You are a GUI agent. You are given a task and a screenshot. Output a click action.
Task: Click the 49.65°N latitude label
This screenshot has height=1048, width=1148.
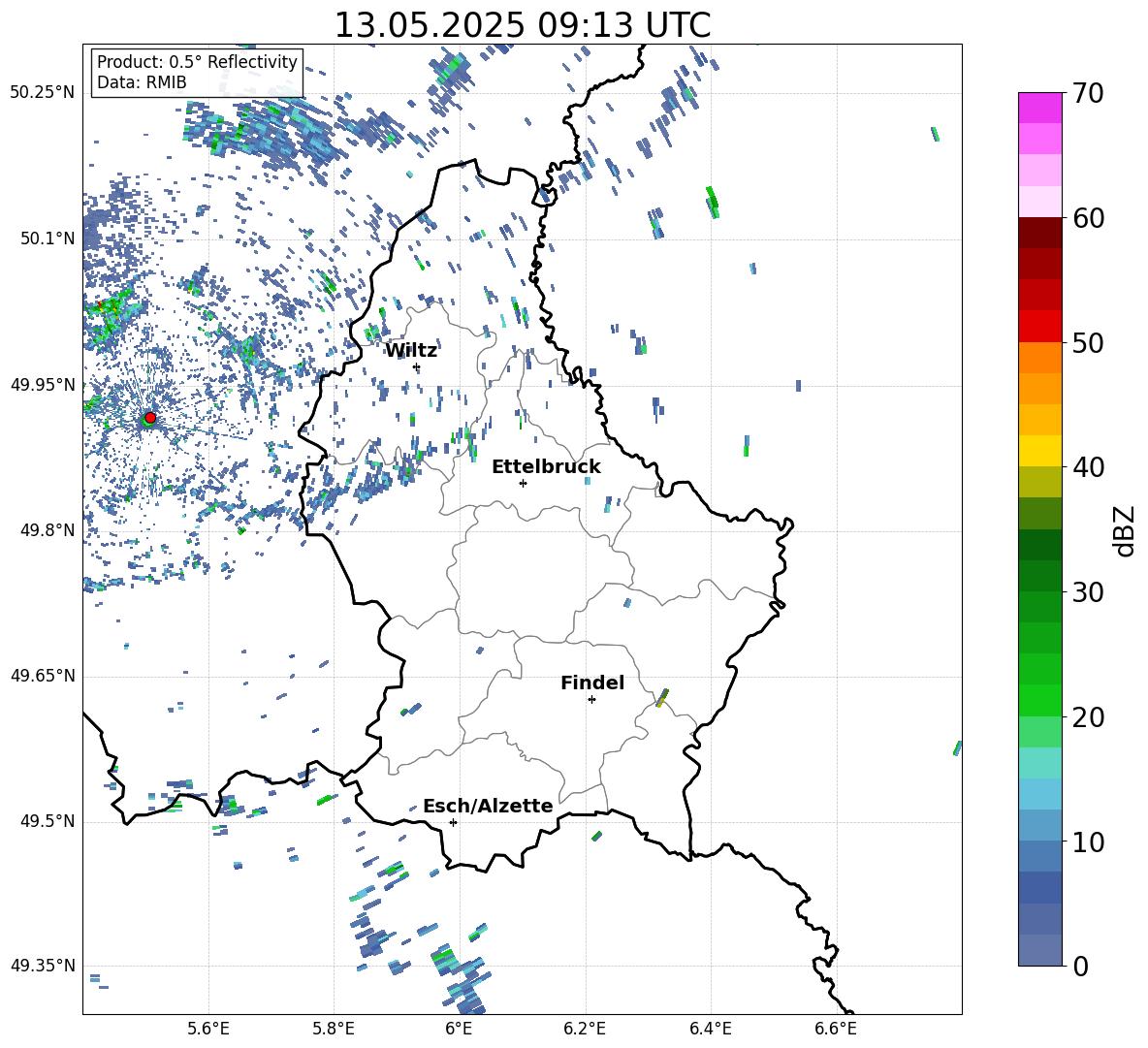43,676
